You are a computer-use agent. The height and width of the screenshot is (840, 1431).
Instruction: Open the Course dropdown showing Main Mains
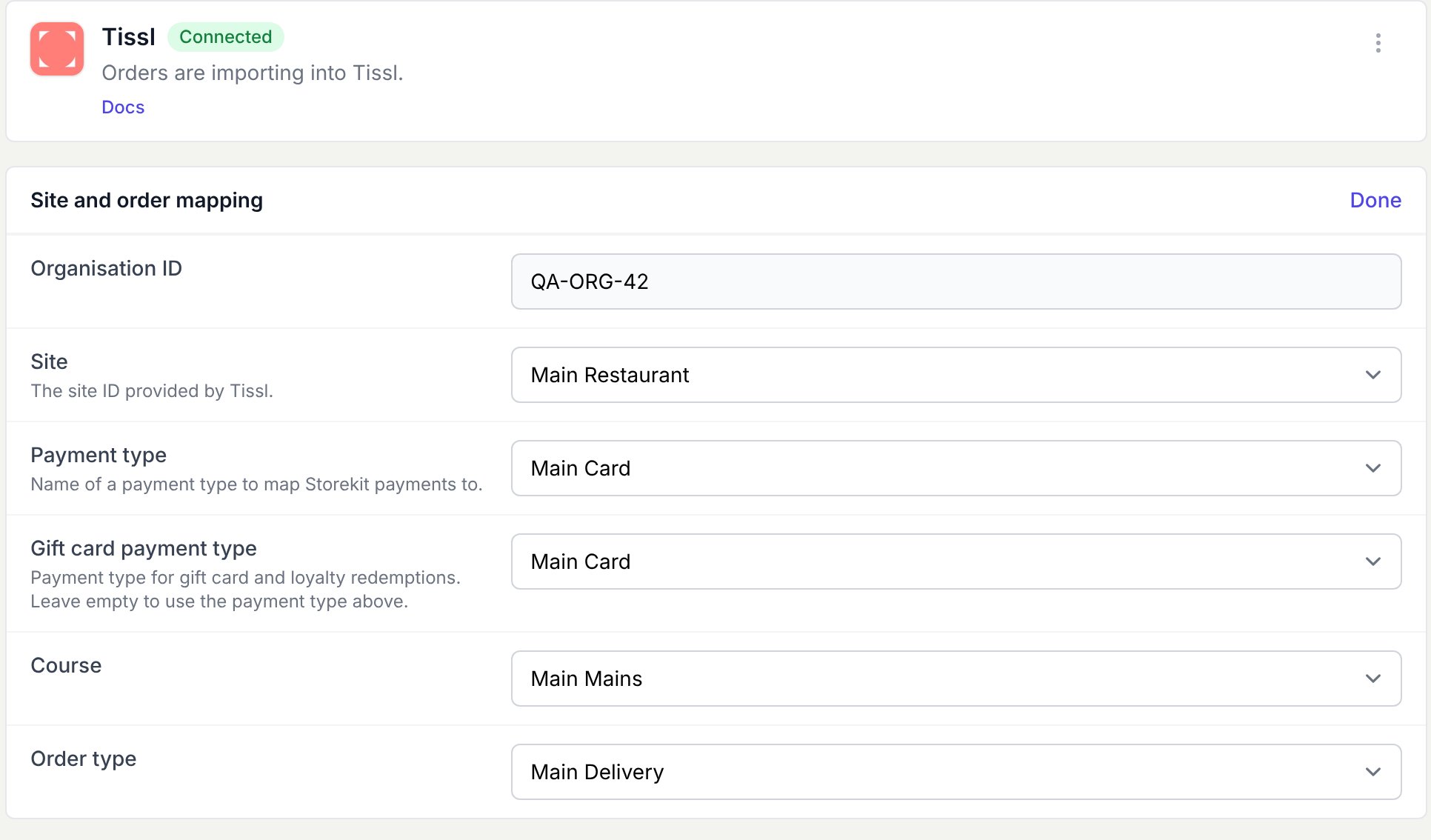(956, 679)
